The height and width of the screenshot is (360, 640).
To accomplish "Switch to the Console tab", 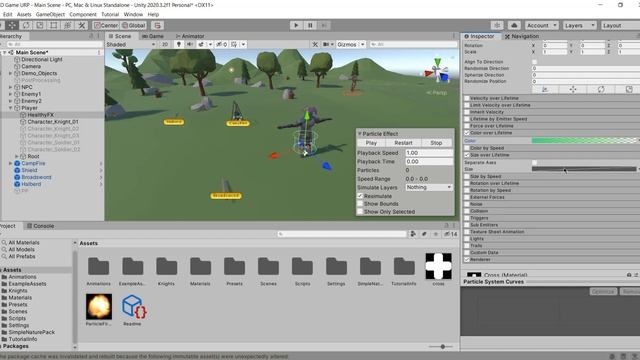I will (40, 226).
